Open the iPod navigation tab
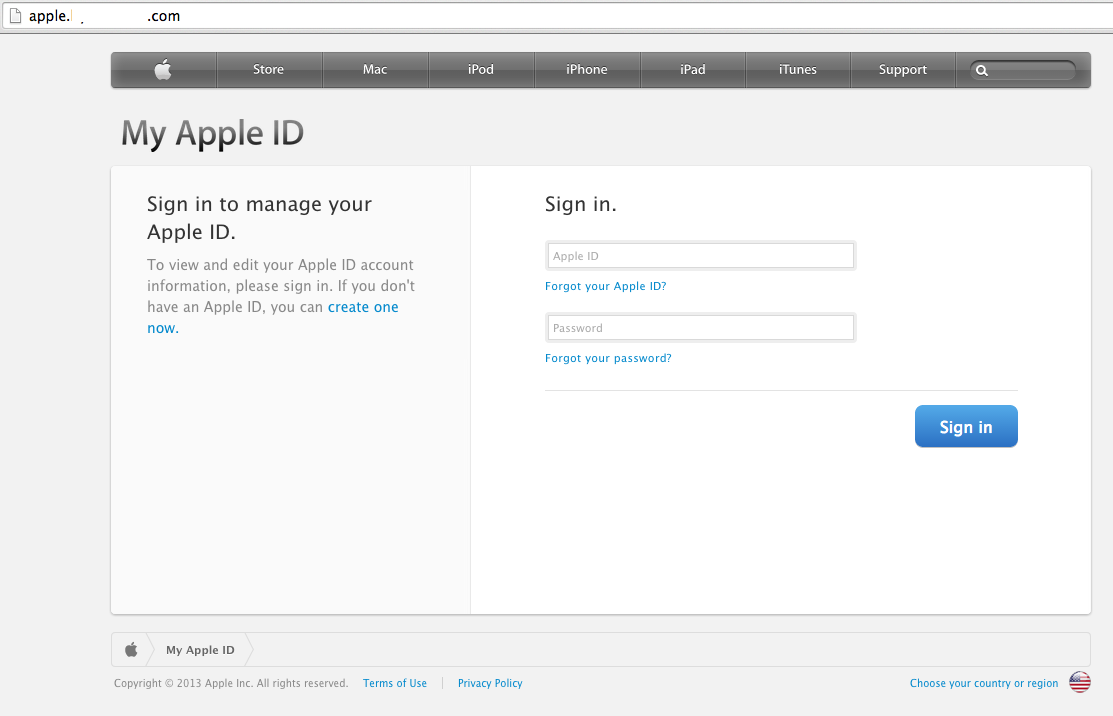 481,70
